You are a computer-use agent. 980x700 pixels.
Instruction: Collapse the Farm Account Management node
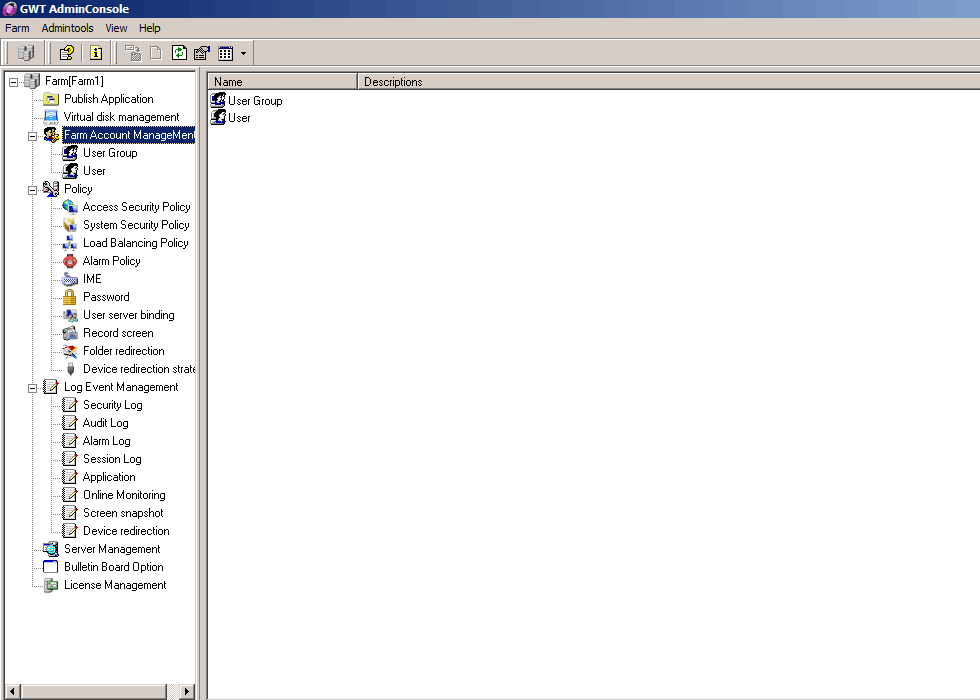point(32,135)
